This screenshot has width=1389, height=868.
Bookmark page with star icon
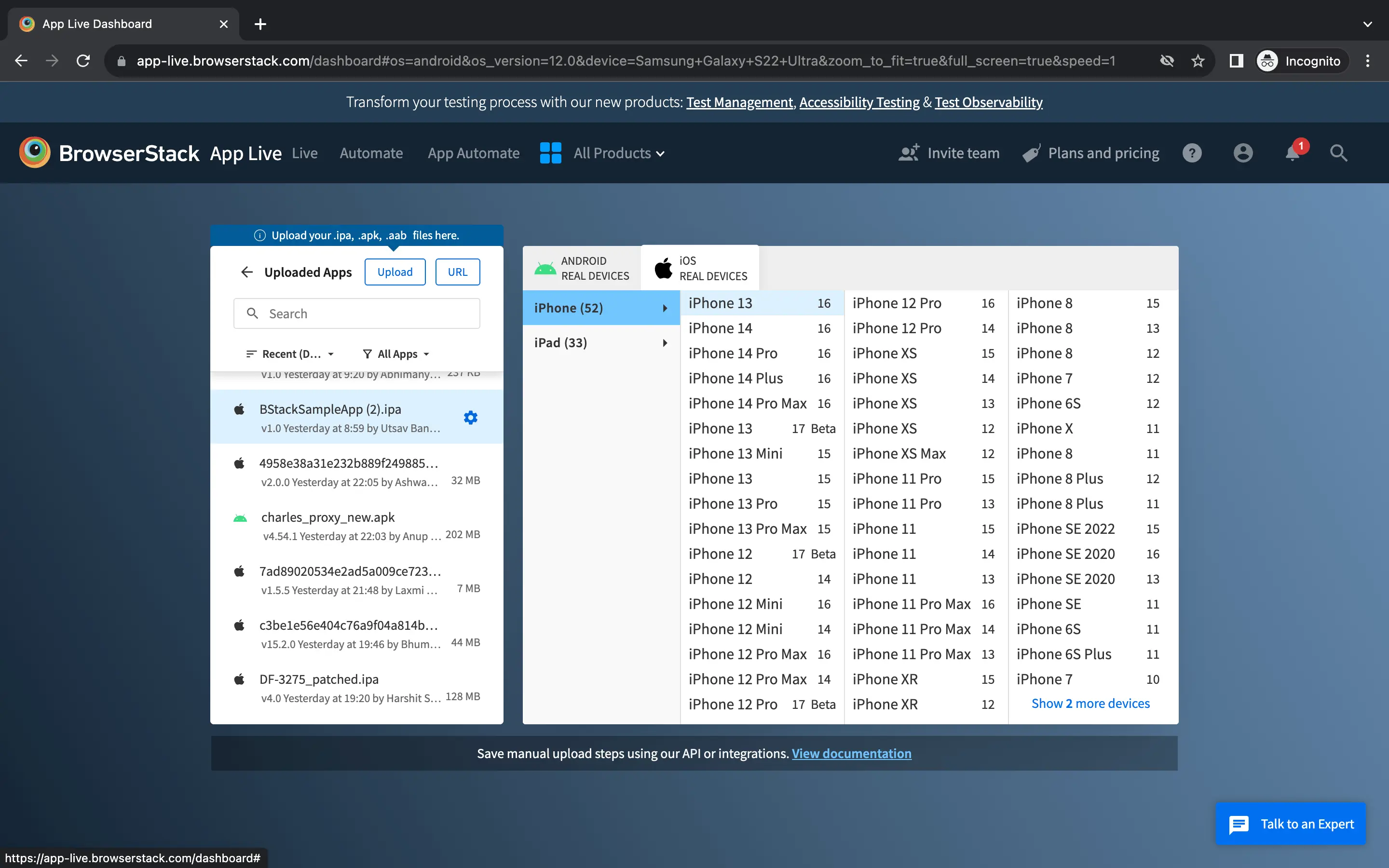click(x=1198, y=61)
